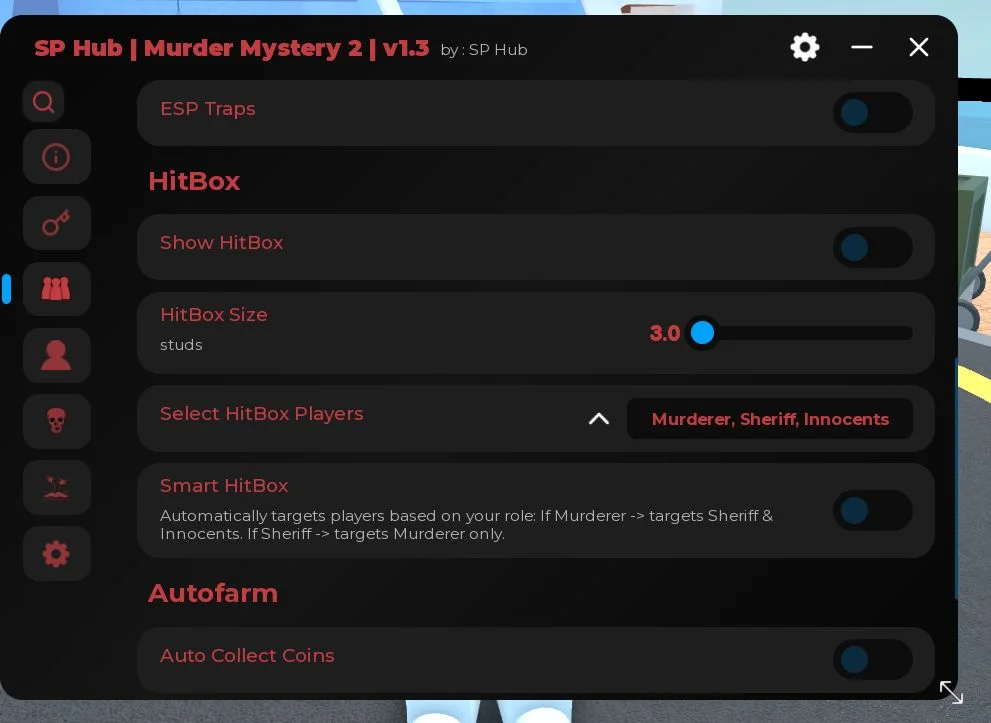Toggle Auto Collect Coins on

(872, 659)
